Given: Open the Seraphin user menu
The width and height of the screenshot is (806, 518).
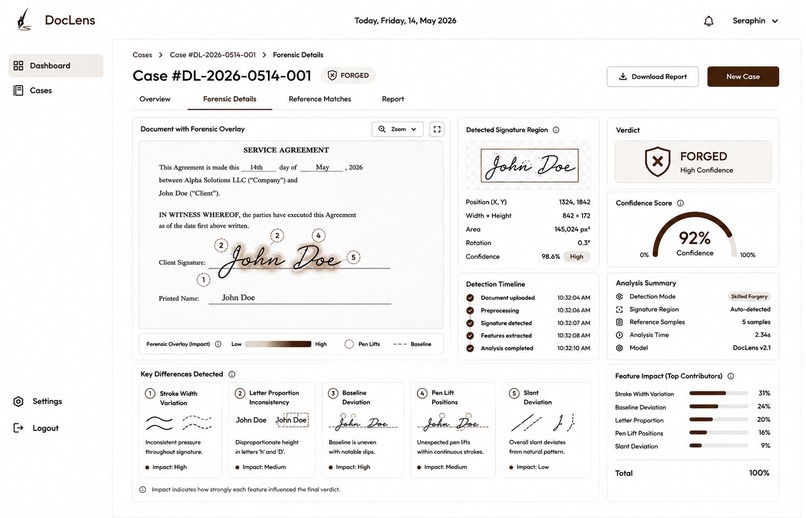Looking at the screenshot, I should coord(755,21).
